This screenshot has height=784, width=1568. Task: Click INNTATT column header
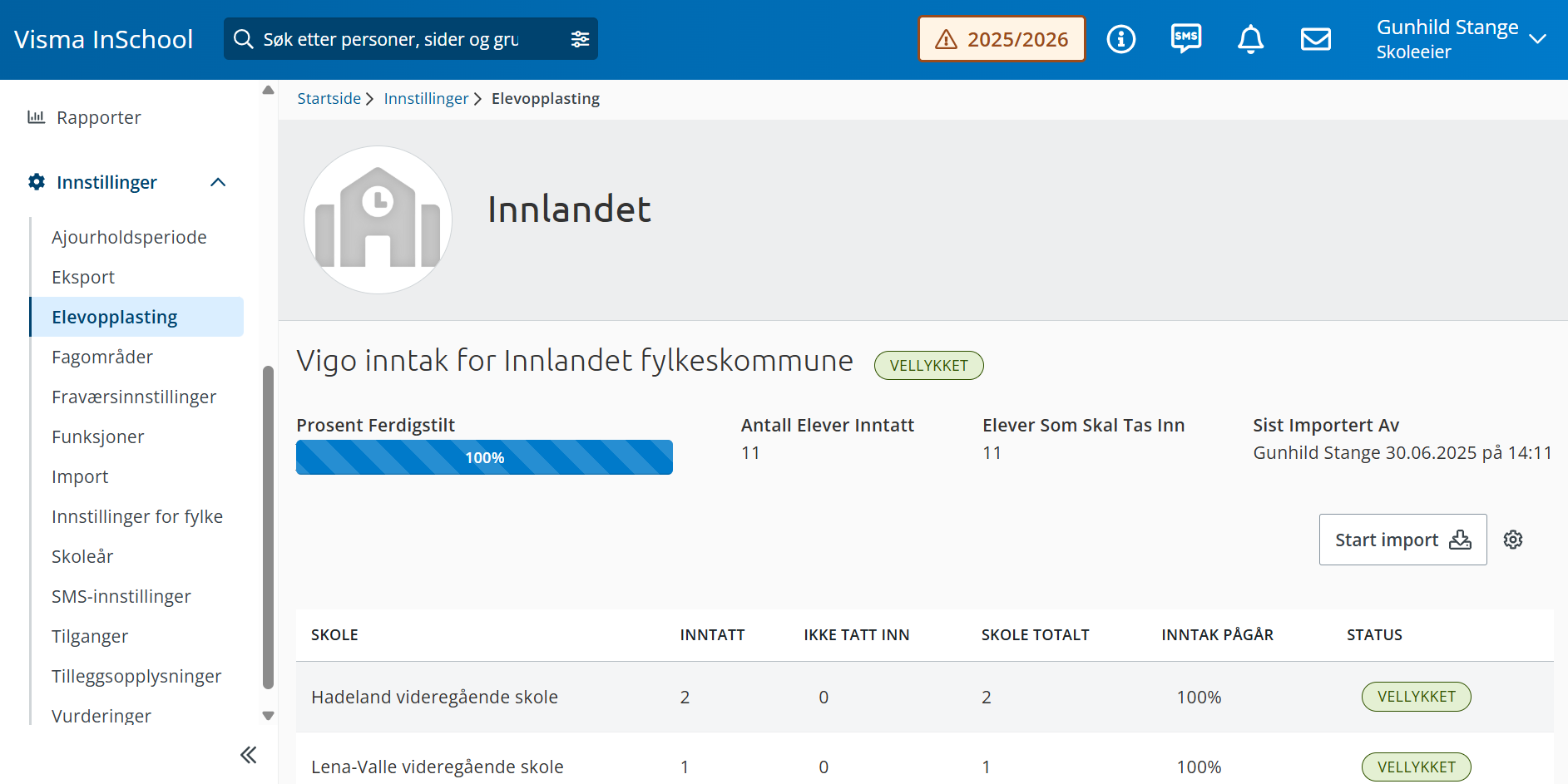(x=712, y=635)
